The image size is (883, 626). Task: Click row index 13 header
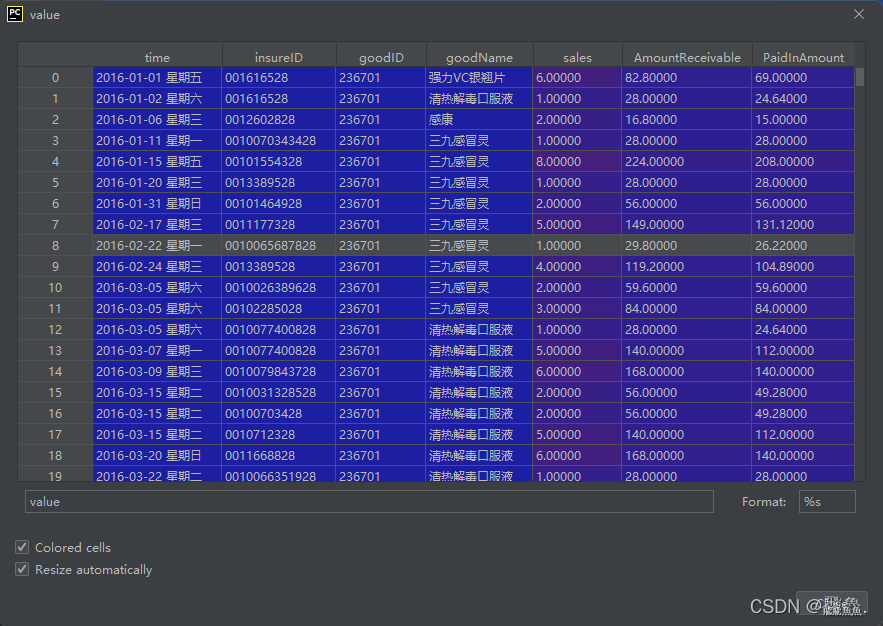click(55, 351)
